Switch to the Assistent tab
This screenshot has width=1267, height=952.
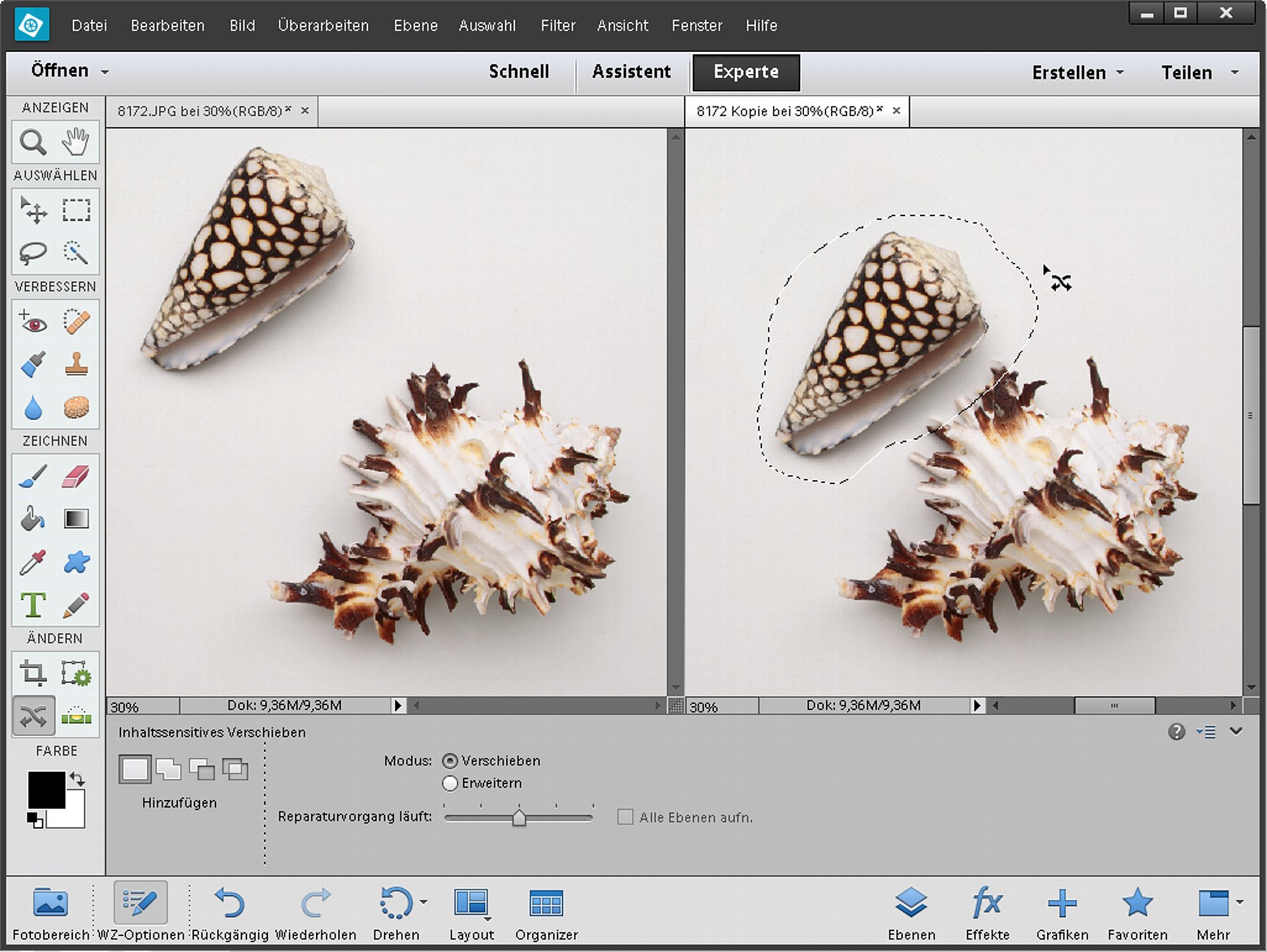coord(632,72)
